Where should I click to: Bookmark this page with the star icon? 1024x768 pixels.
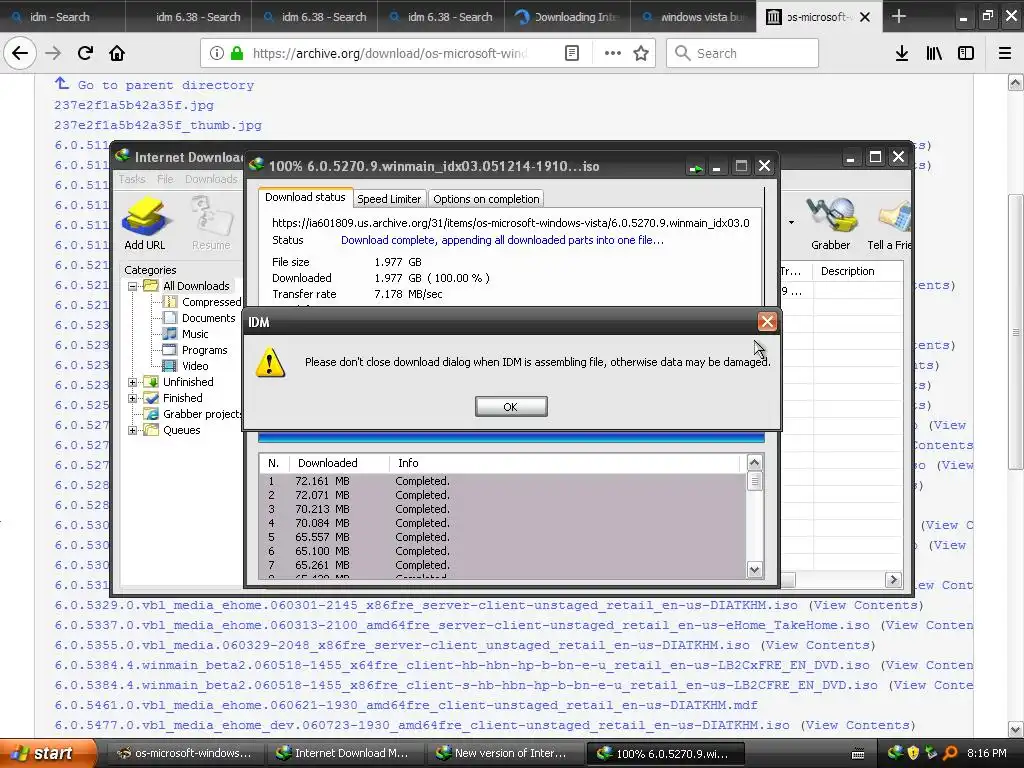[x=641, y=54]
